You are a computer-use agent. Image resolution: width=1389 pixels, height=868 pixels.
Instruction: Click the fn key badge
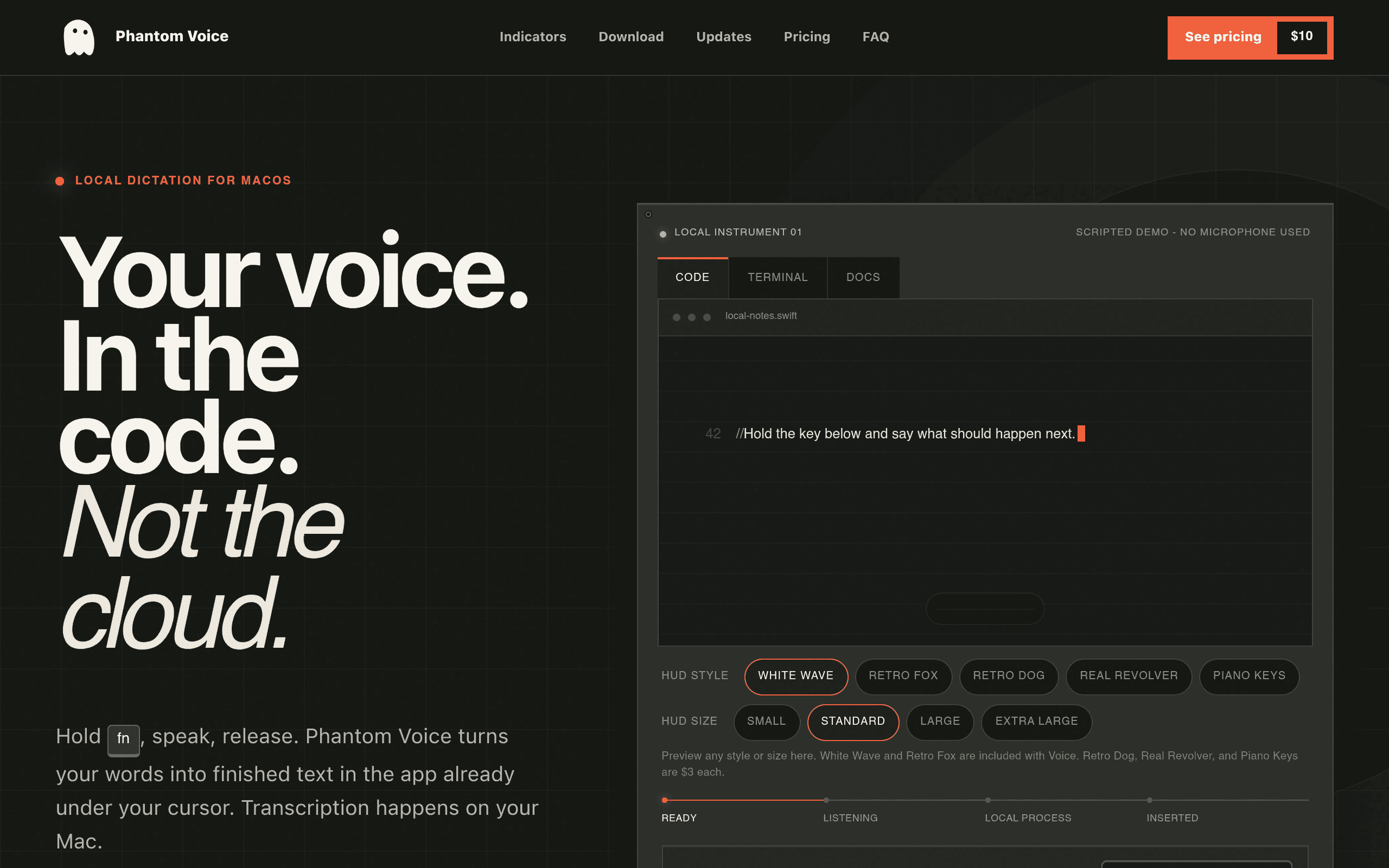(123, 739)
